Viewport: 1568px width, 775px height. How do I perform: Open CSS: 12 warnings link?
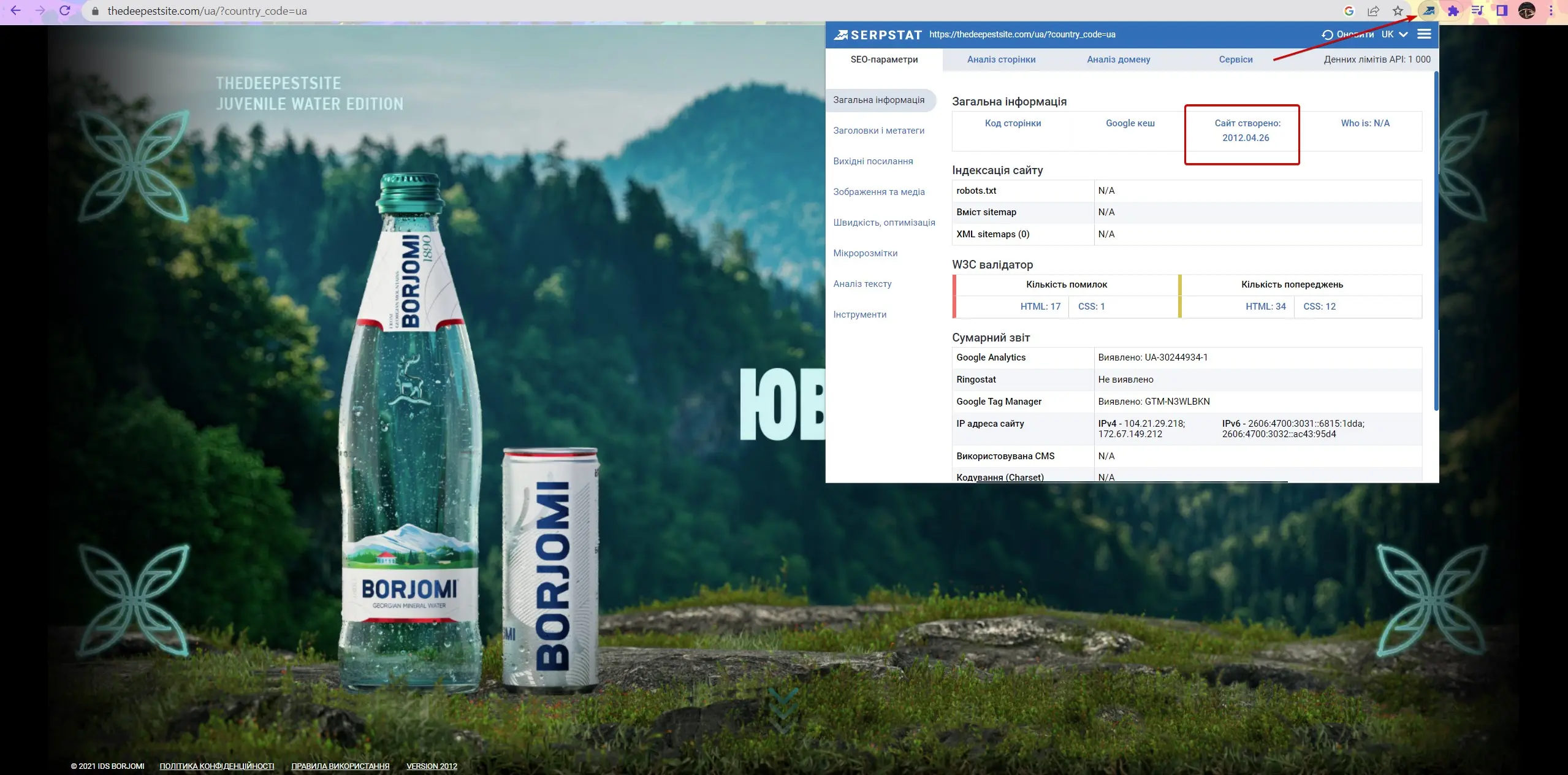pos(1319,307)
